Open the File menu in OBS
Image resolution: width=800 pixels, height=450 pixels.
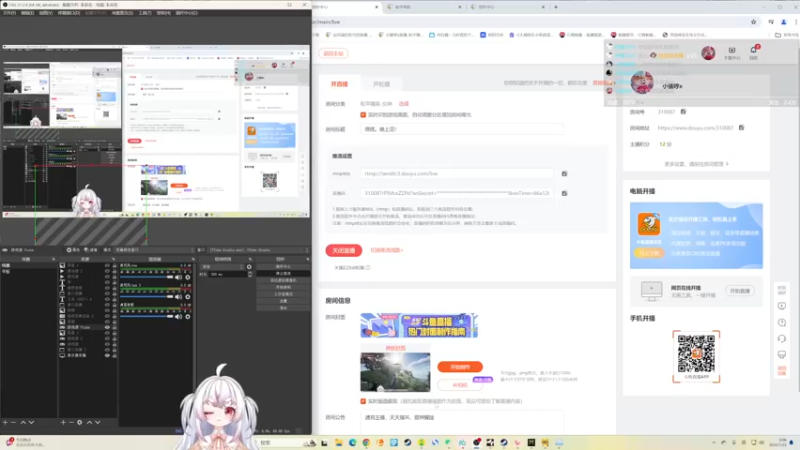coord(9,13)
